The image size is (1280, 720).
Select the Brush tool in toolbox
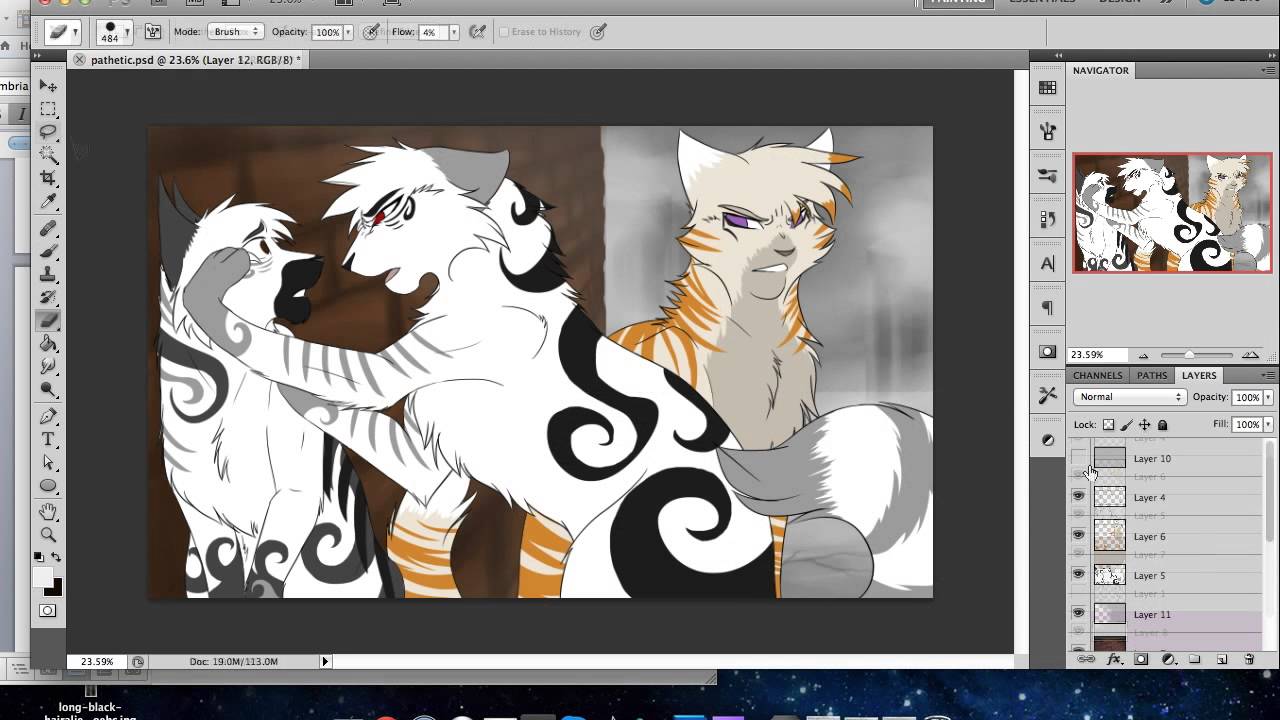48,252
